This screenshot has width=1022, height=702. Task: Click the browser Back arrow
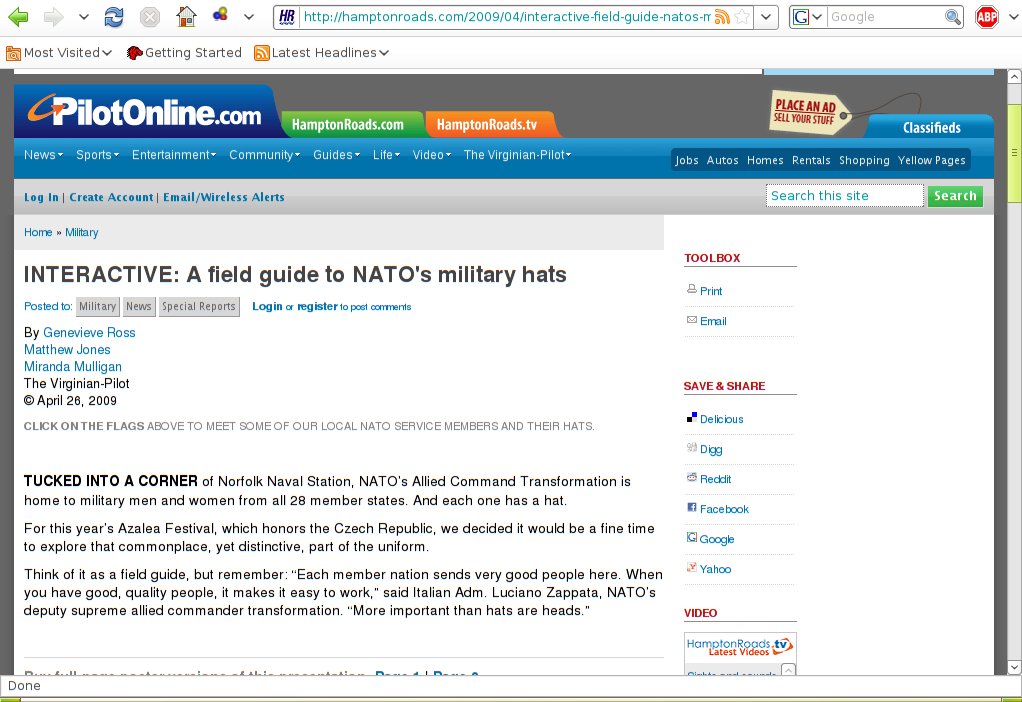18,17
